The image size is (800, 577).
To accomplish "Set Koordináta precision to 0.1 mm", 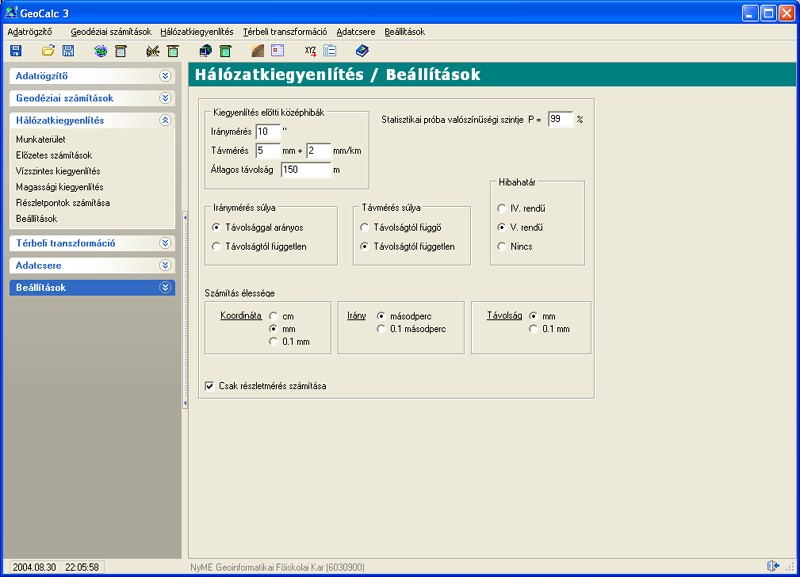I will [x=273, y=342].
